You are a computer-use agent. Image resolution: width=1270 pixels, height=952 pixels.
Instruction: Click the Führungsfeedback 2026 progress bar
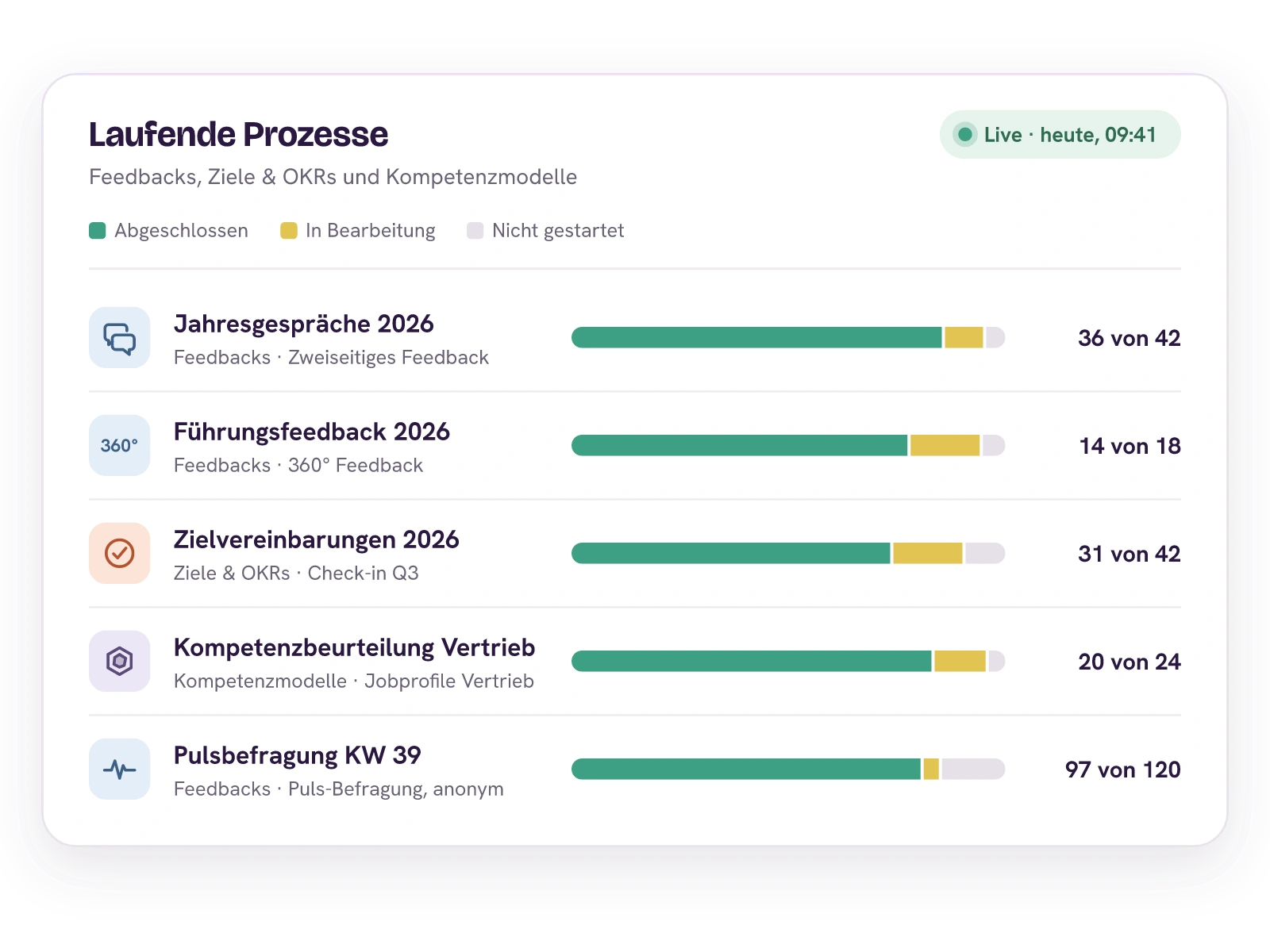[788, 445]
